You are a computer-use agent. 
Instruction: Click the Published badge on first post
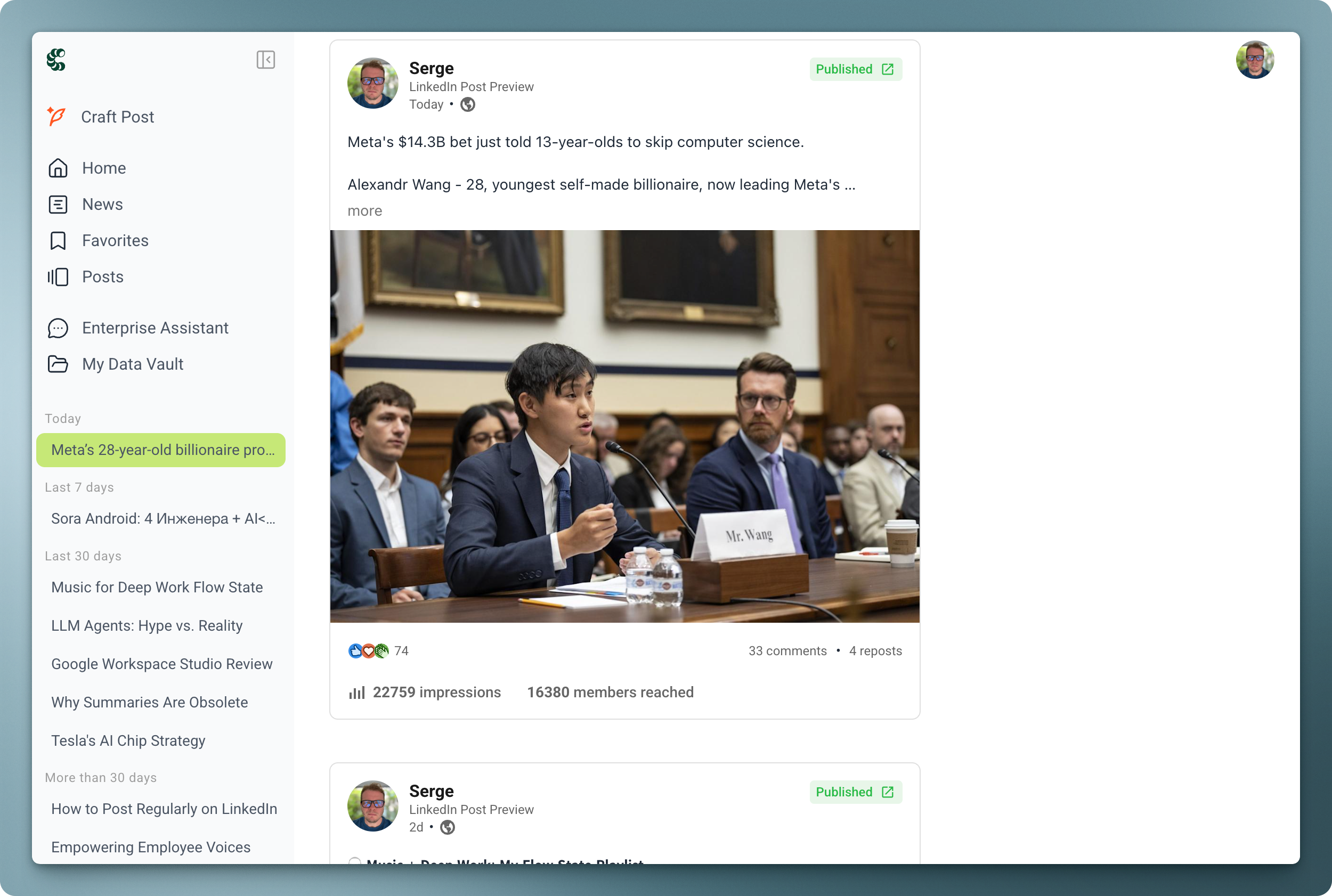coord(855,69)
